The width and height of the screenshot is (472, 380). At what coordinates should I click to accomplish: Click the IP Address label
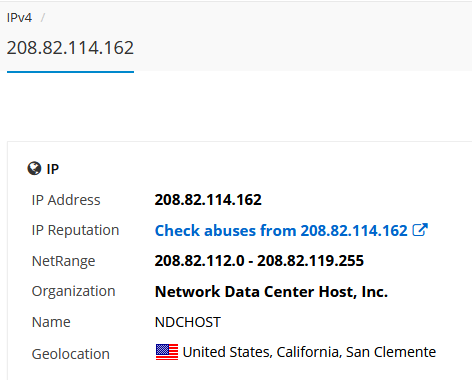click(x=66, y=200)
